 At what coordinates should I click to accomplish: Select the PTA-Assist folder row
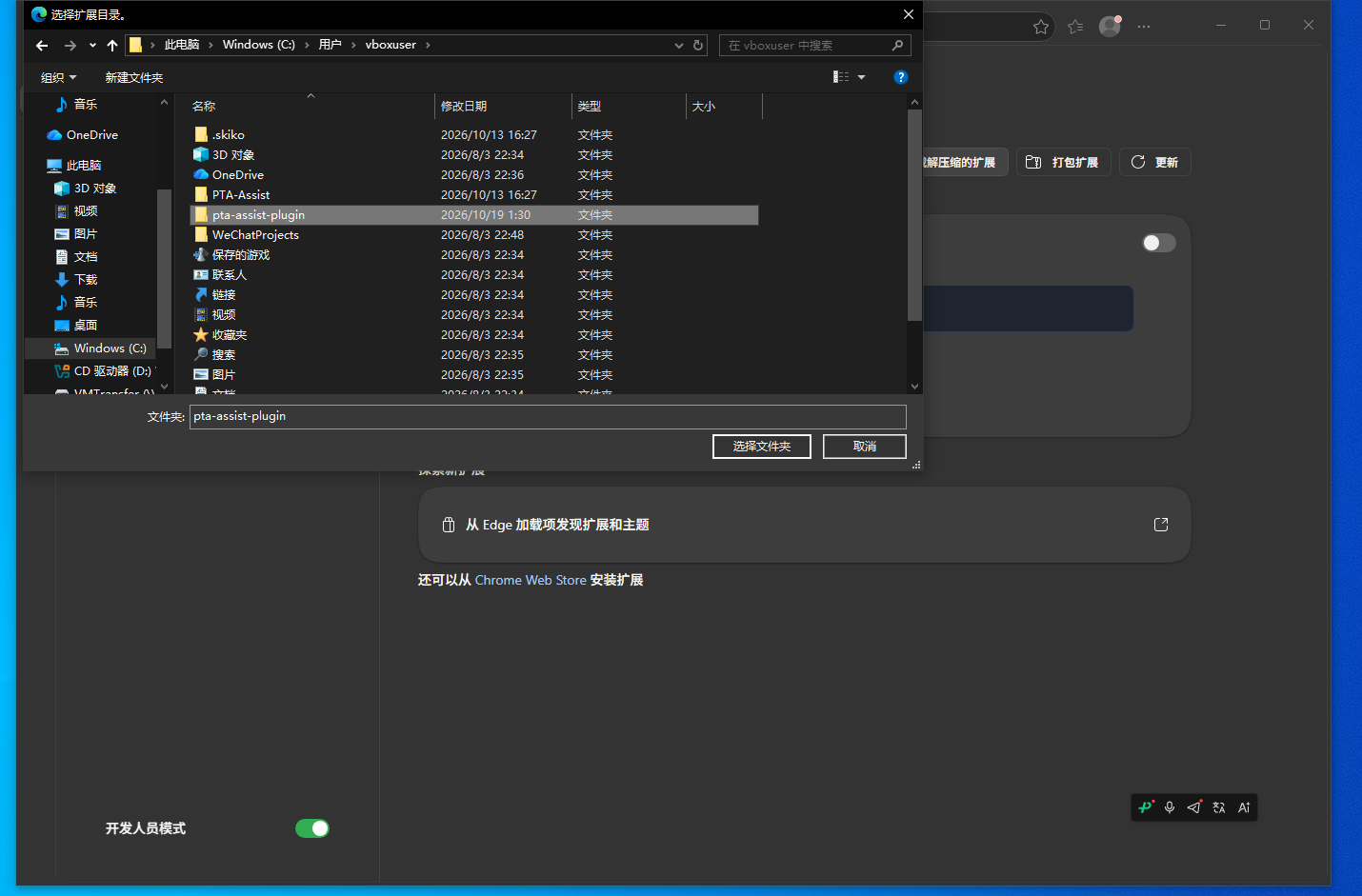pyautogui.click(x=474, y=195)
